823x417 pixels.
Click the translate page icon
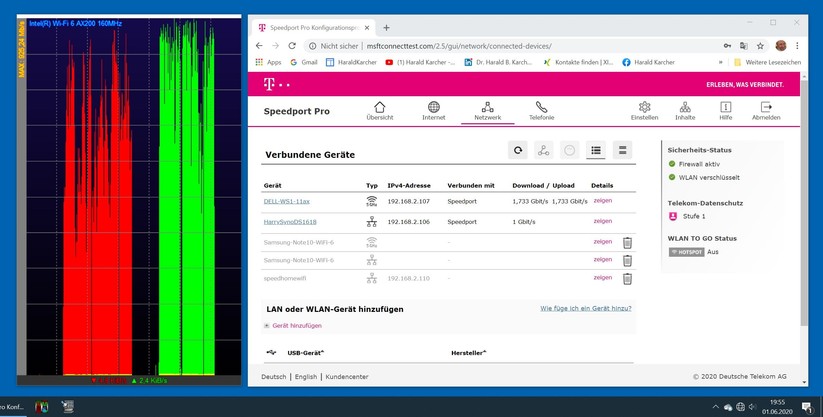(744, 46)
